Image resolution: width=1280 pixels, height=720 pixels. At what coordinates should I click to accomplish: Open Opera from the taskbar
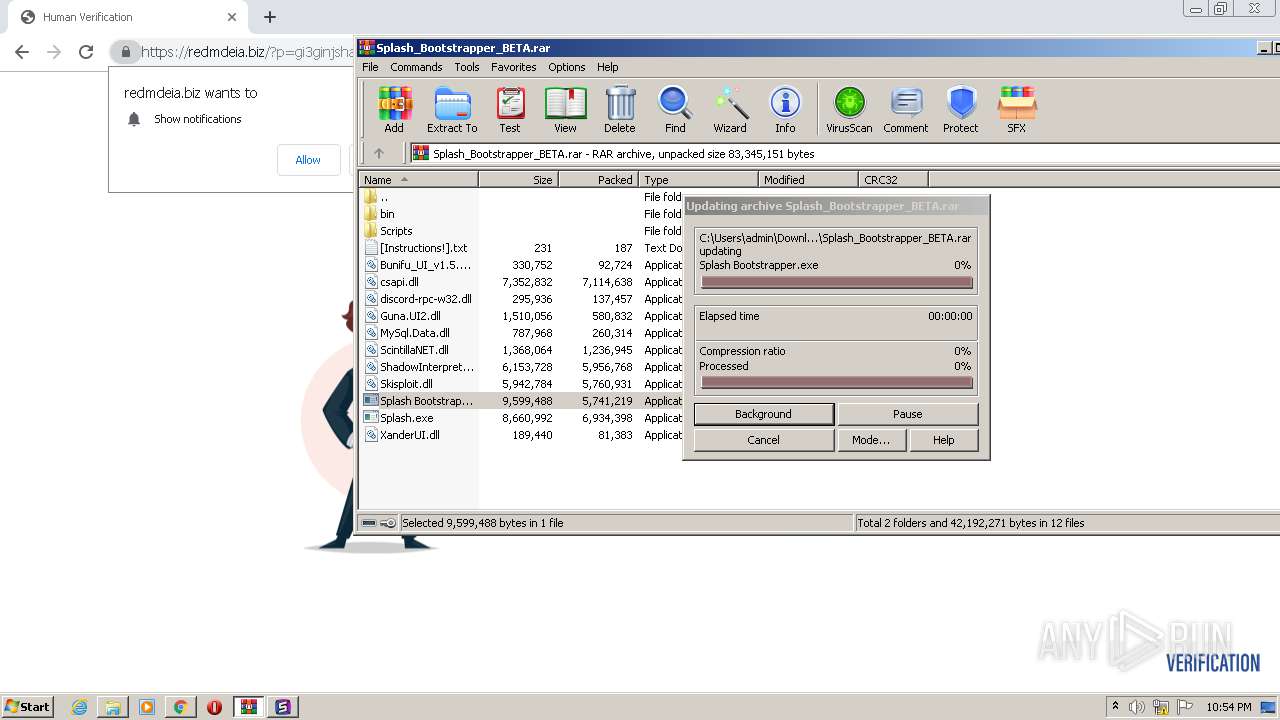pos(214,707)
